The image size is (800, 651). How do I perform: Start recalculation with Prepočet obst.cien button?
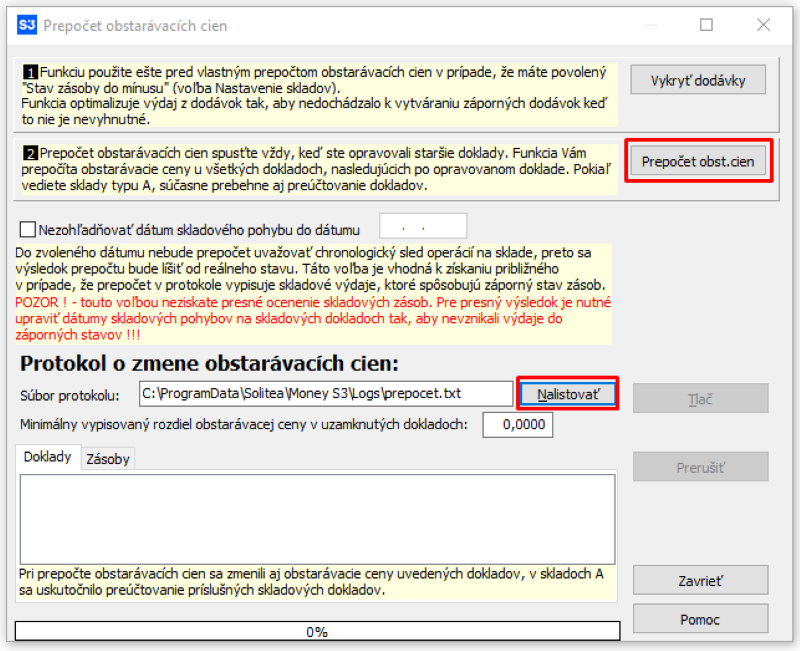click(x=699, y=161)
